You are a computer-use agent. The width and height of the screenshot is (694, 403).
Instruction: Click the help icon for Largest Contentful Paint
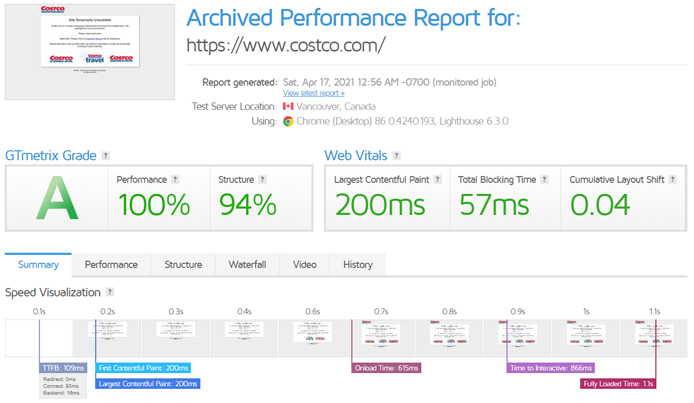(x=437, y=180)
